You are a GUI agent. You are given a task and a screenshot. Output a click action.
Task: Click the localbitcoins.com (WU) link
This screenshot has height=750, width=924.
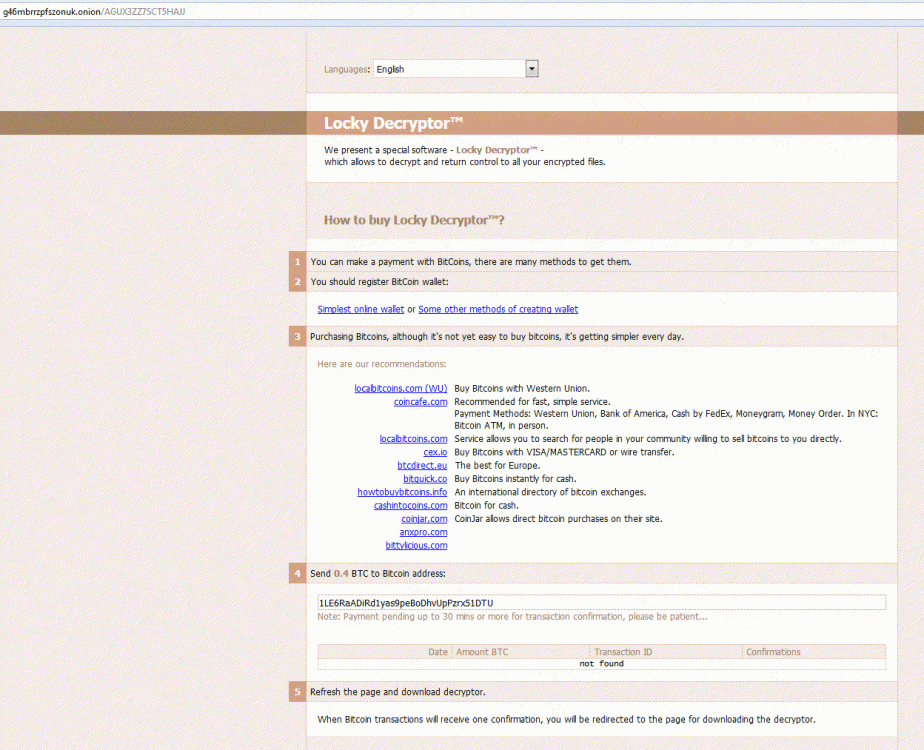tap(401, 388)
